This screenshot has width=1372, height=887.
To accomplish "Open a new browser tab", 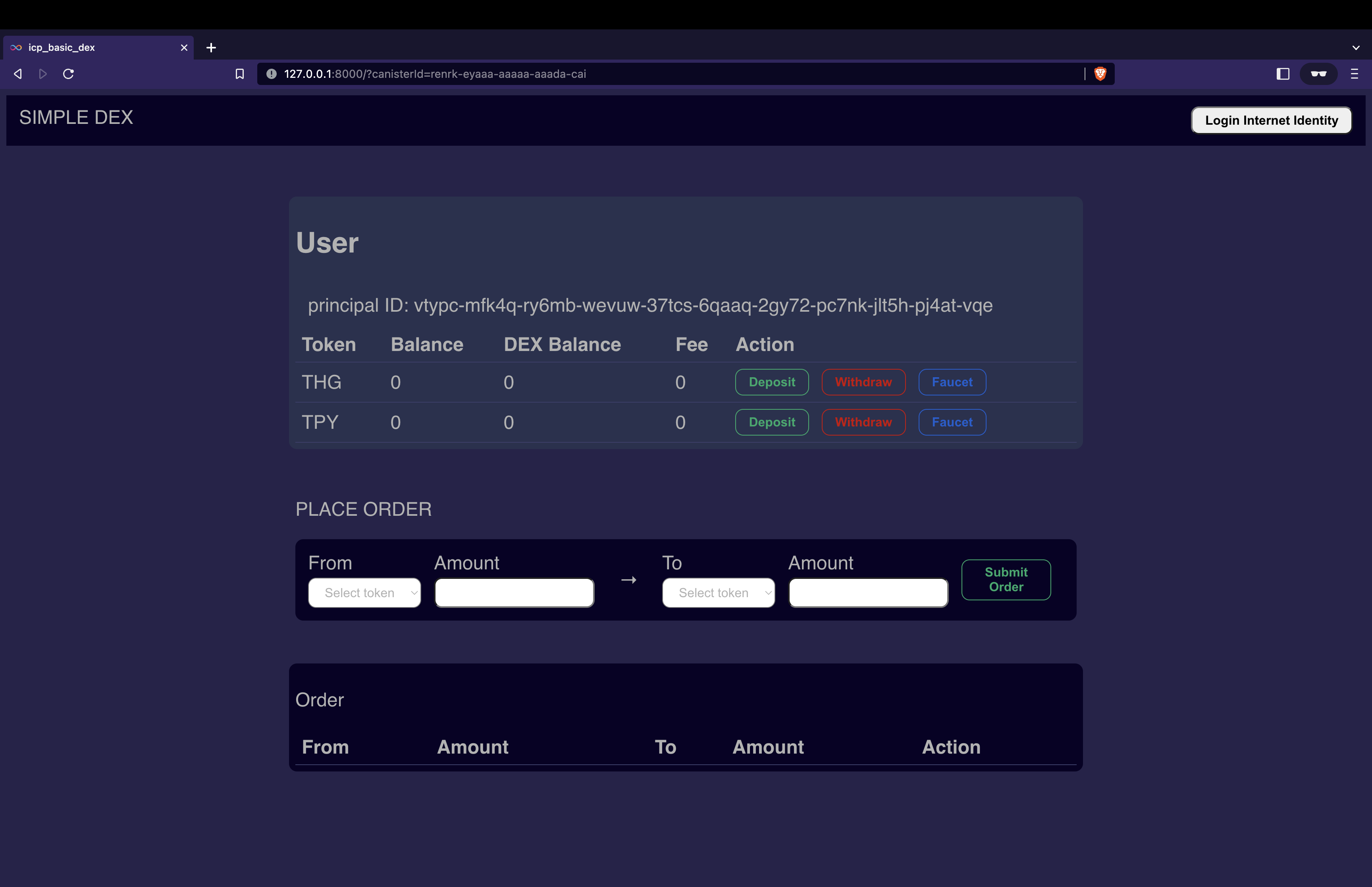I will [211, 47].
